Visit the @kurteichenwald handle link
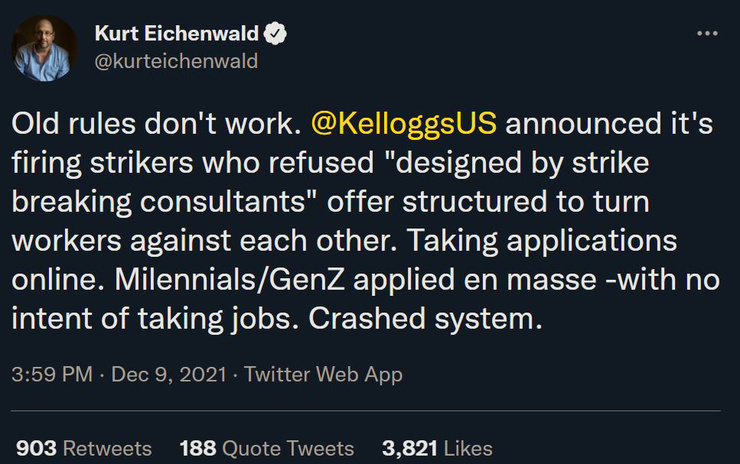 pos(177,61)
